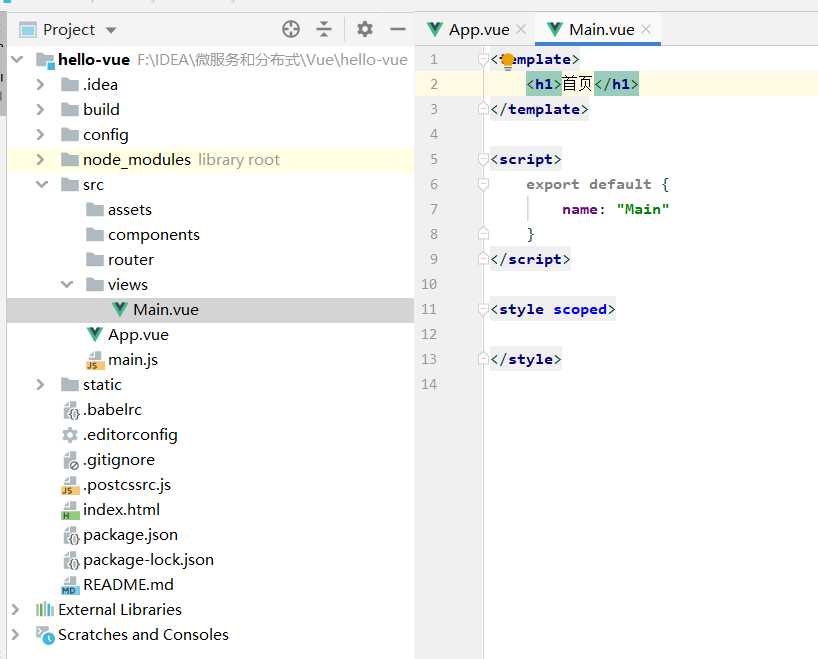Open Project panel settings gear
818x659 pixels.
[x=365, y=29]
